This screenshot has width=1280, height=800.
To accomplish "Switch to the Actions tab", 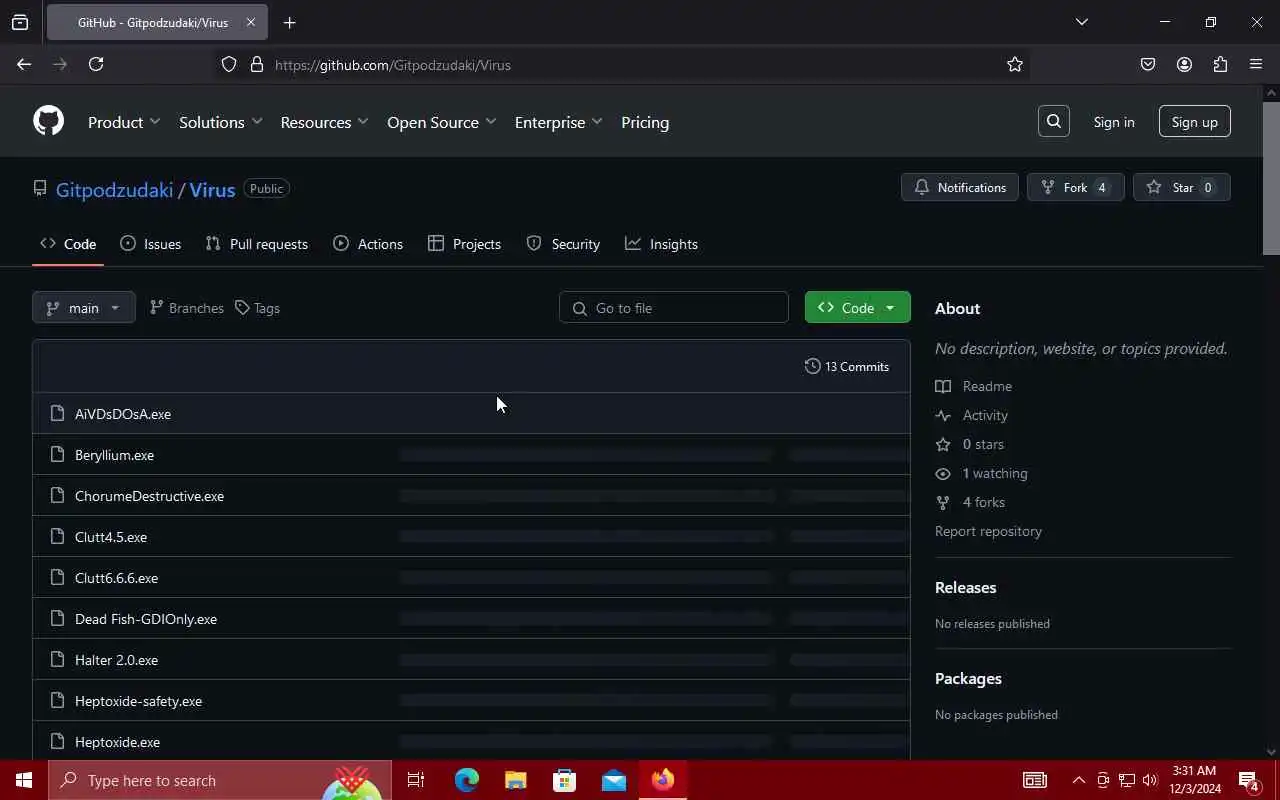I will coord(368,244).
